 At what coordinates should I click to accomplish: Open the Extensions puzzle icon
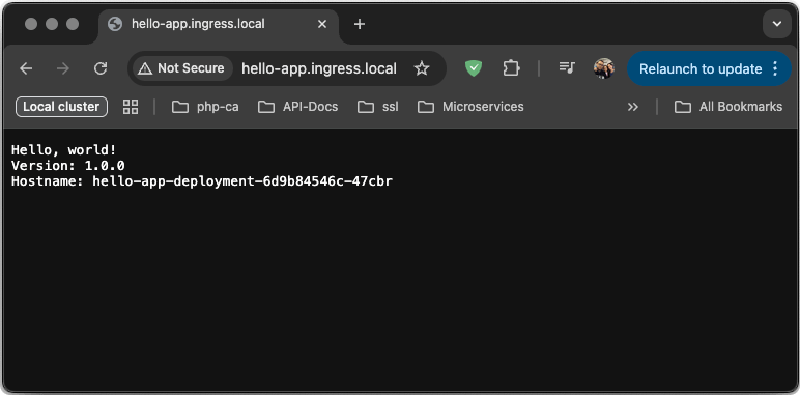tap(511, 68)
